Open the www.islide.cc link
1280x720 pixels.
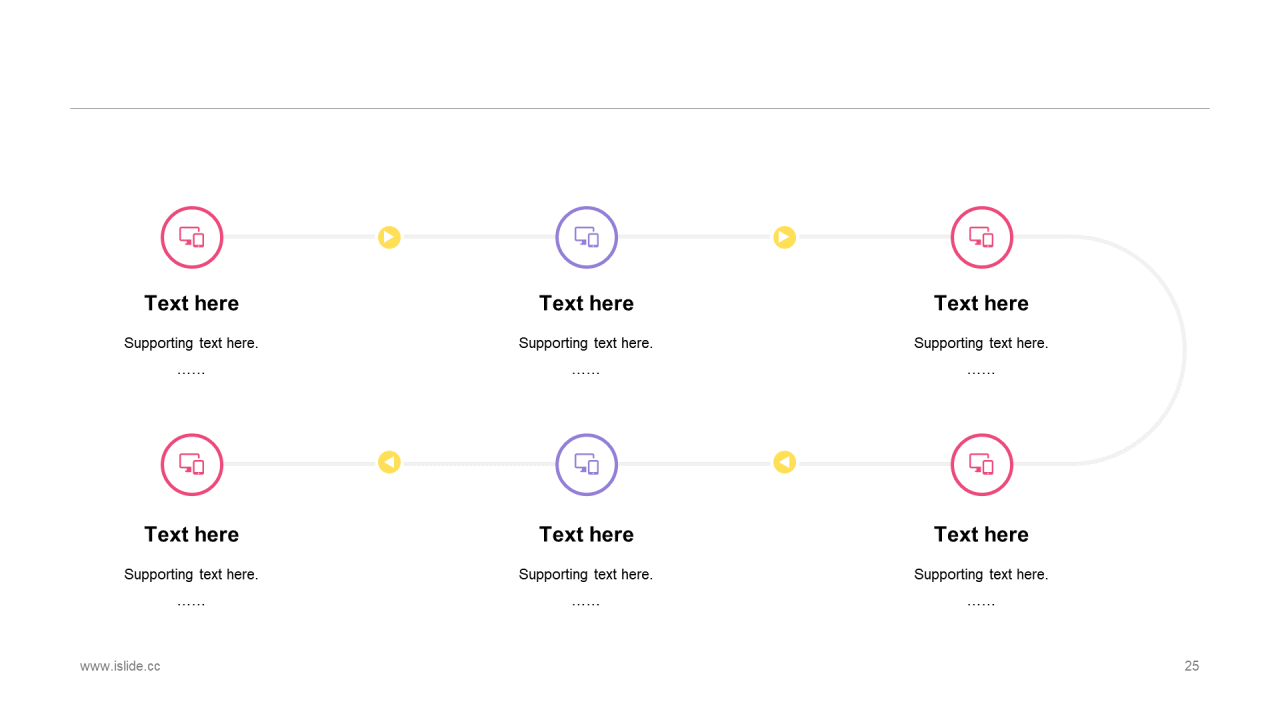(120, 666)
